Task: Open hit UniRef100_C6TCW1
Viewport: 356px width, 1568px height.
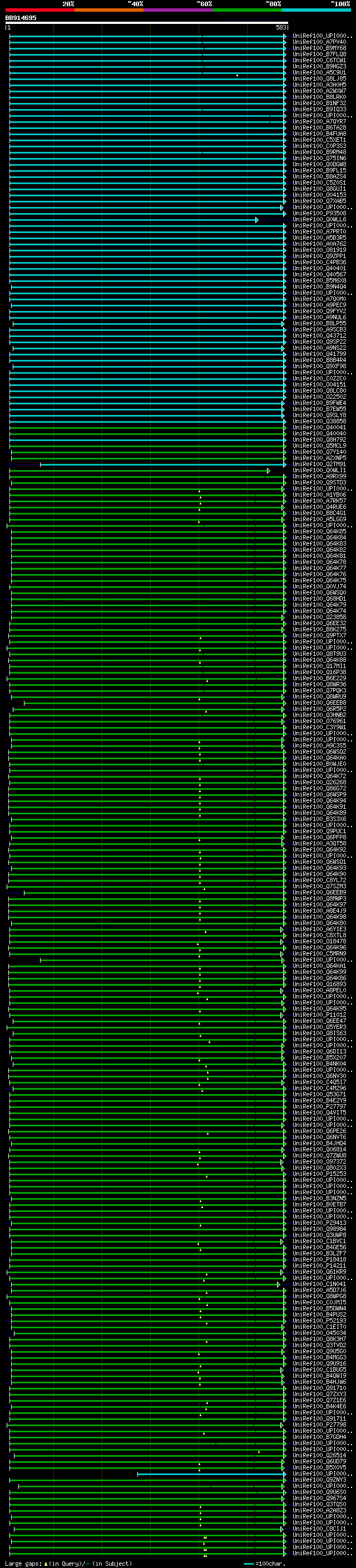Action: pos(319,60)
